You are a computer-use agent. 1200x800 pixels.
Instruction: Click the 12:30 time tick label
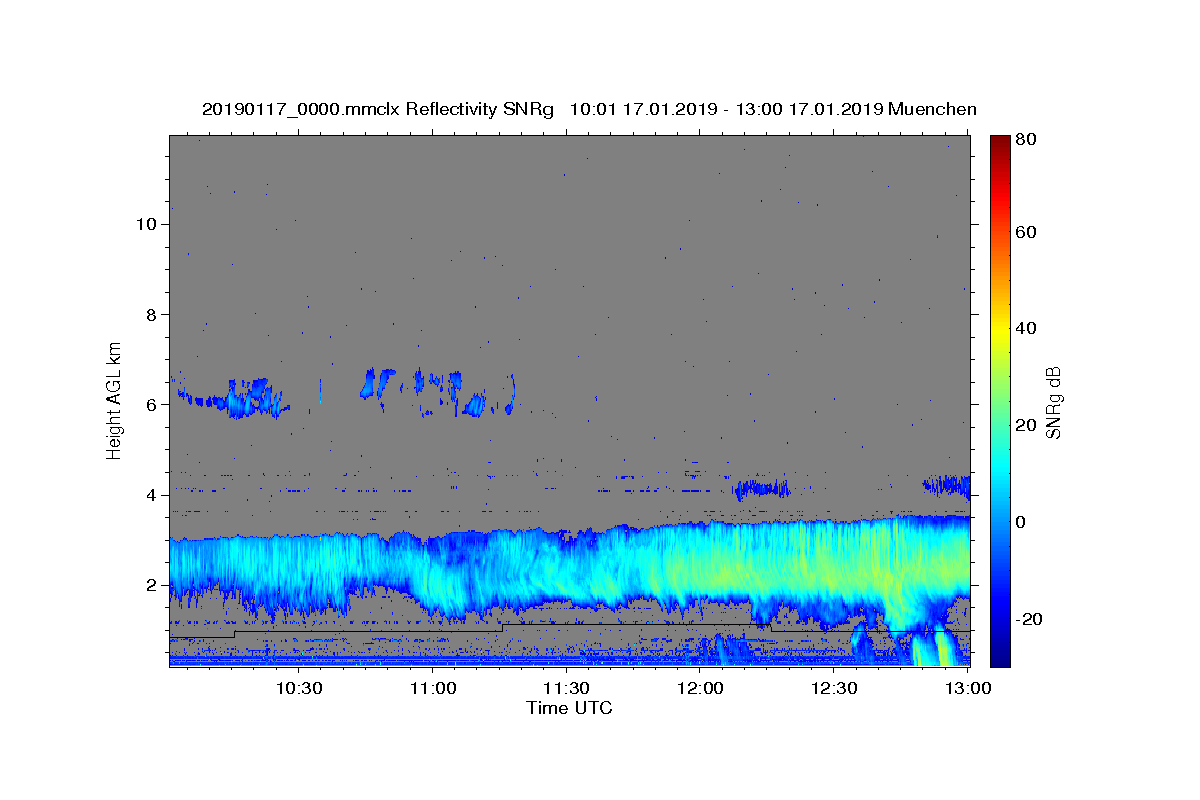(x=834, y=688)
